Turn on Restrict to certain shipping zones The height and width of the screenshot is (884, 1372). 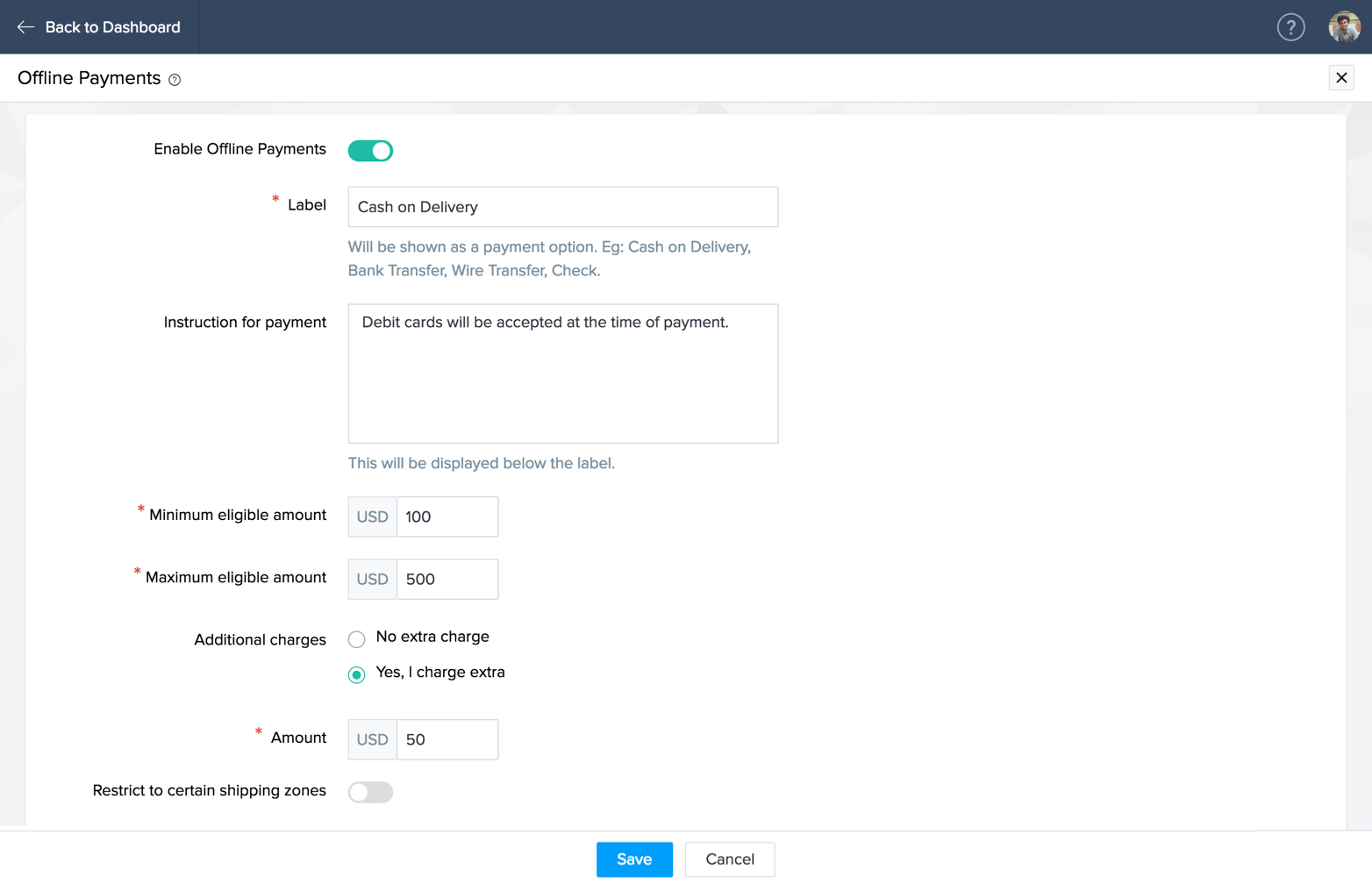(x=370, y=792)
